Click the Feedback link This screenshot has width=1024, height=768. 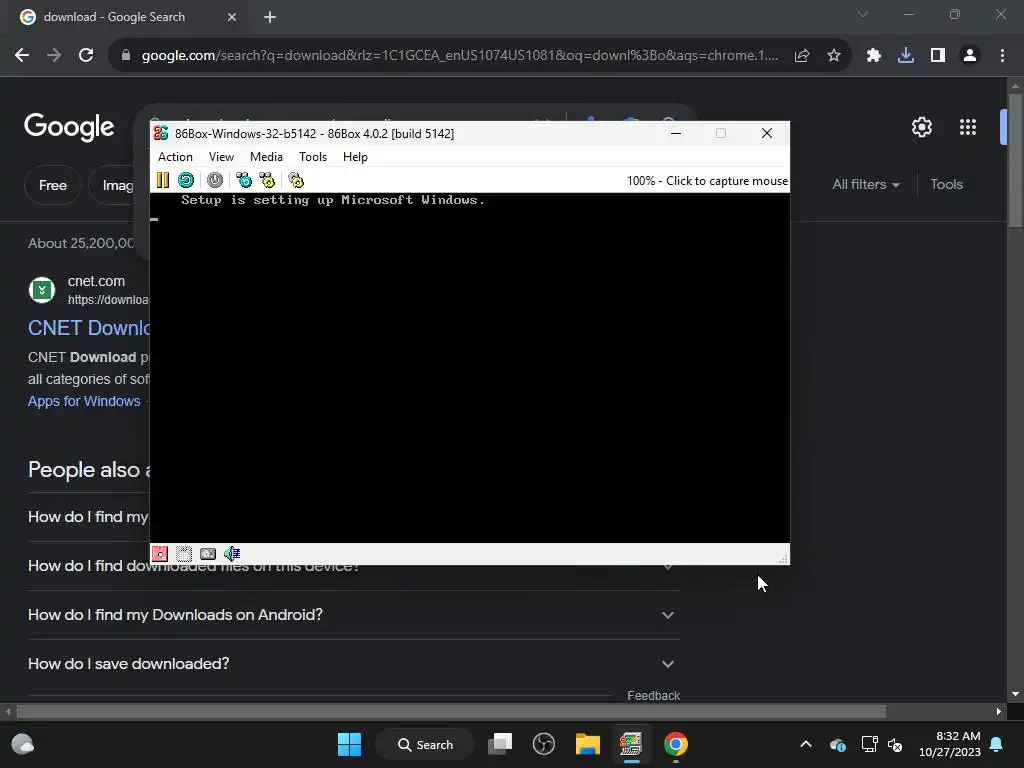pyautogui.click(x=653, y=696)
